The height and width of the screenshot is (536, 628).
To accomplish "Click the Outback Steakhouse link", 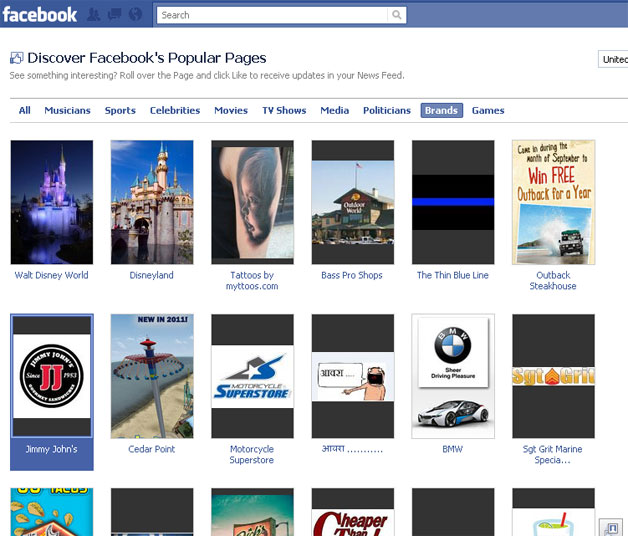I will click(553, 280).
